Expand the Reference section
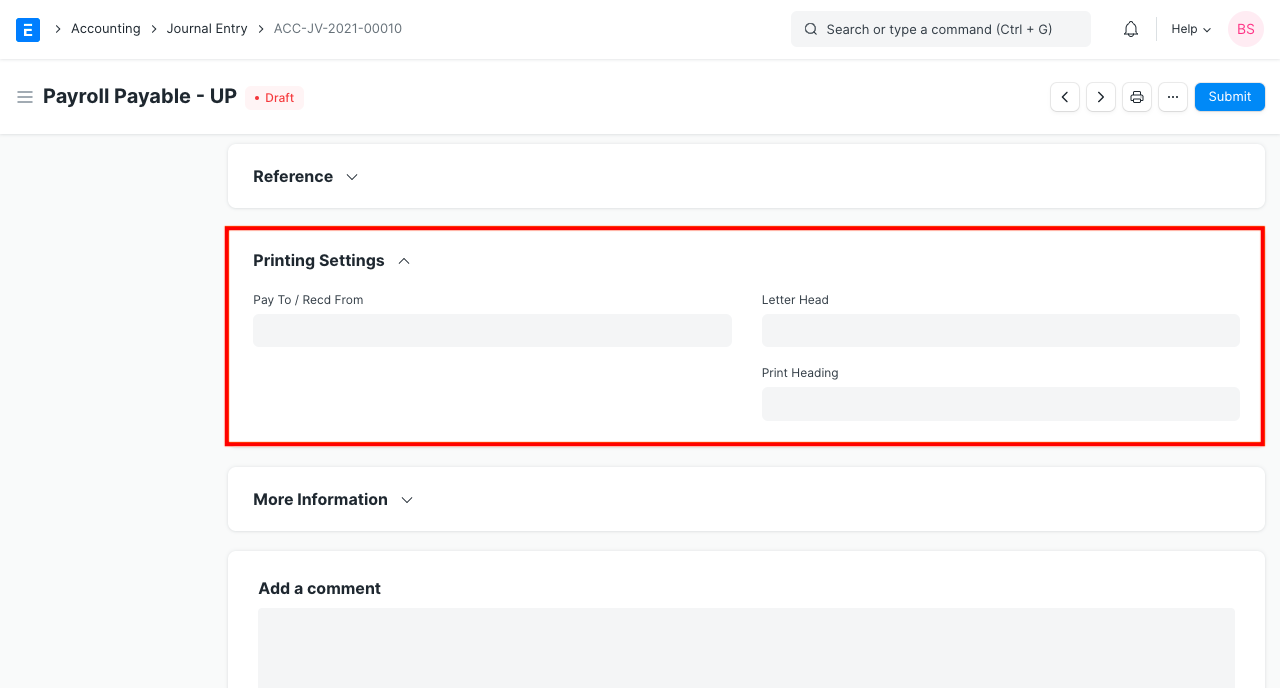This screenshot has height=688, width=1280. pyautogui.click(x=351, y=176)
